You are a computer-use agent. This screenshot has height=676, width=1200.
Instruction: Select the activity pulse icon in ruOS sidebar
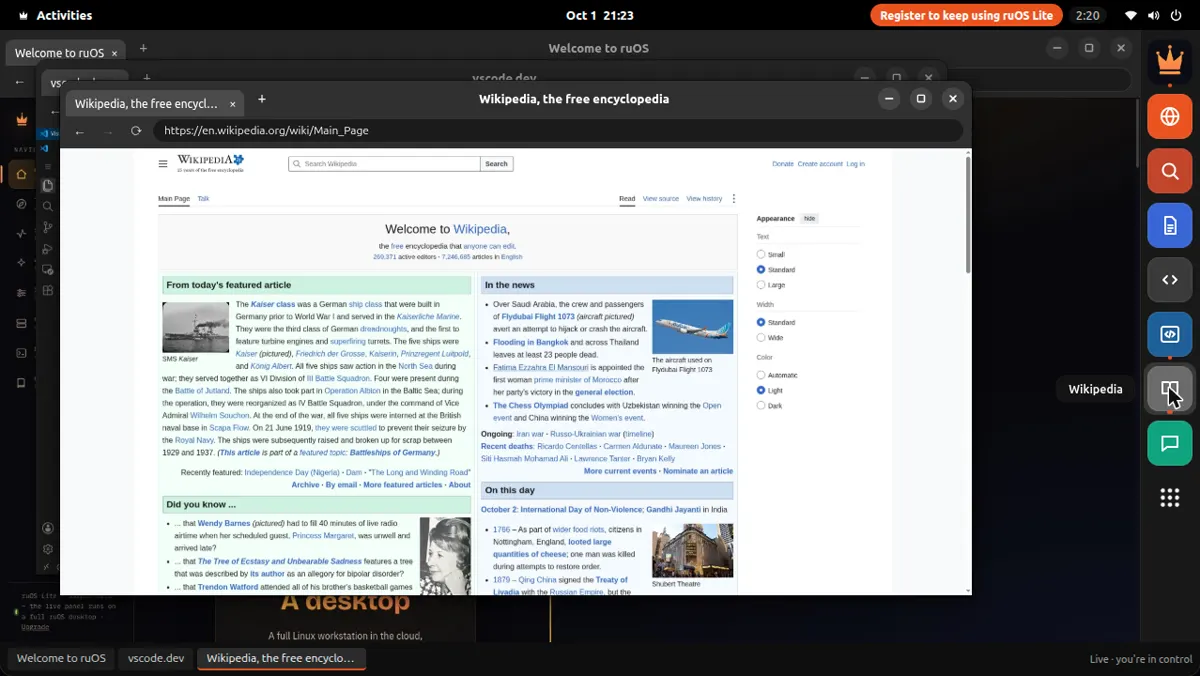[x=21, y=233]
